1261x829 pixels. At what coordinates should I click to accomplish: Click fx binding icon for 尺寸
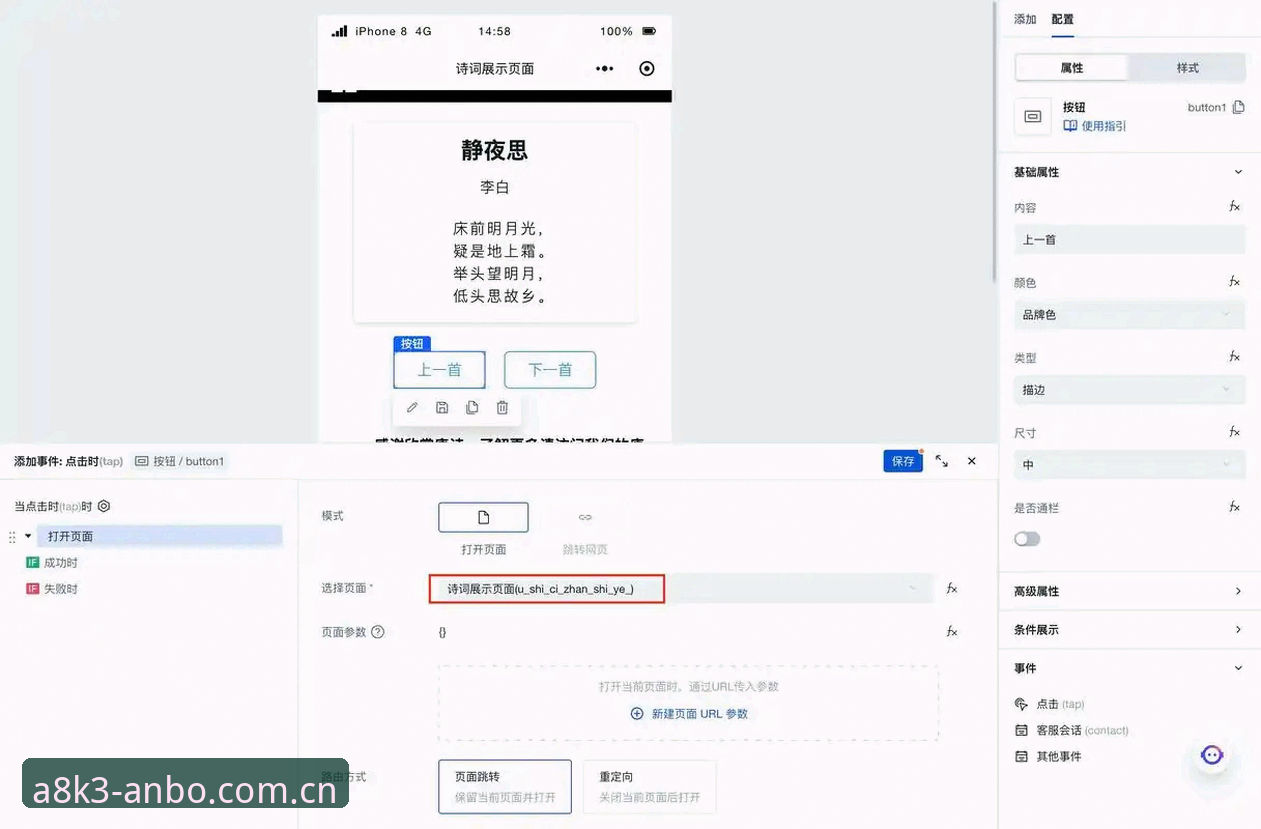(x=1235, y=431)
